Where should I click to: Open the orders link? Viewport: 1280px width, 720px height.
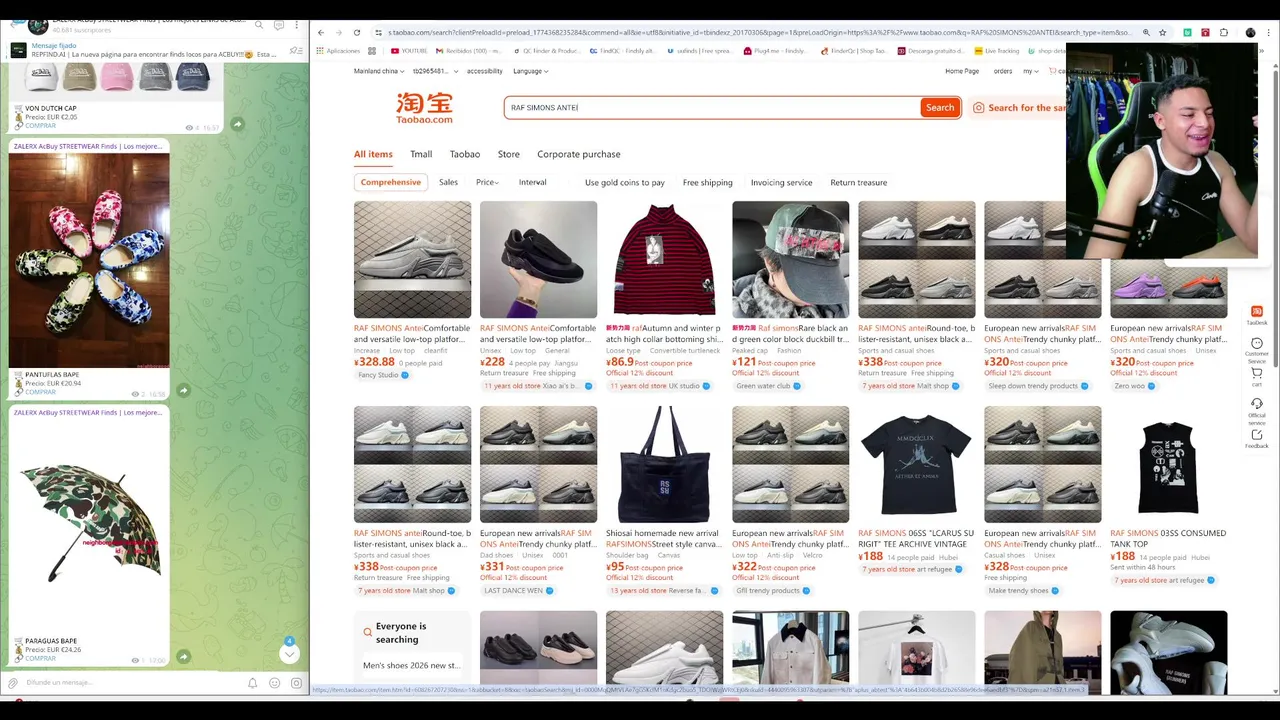(1003, 71)
